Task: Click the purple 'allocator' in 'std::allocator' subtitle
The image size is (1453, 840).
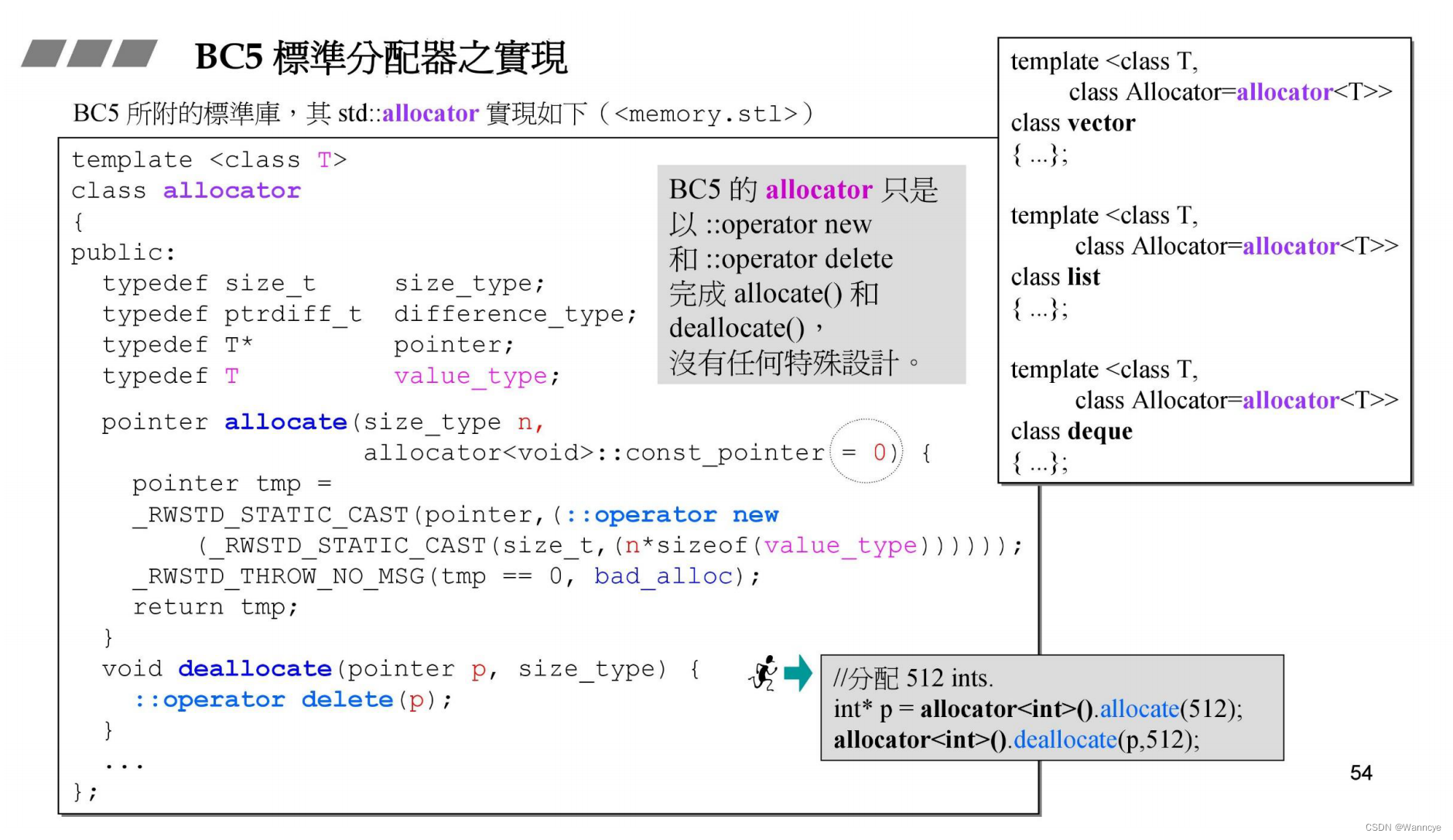Action: [x=430, y=114]
